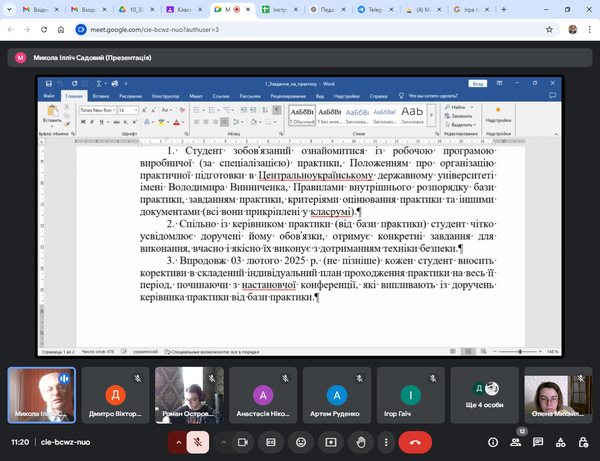Screen dimensions: 600x461
Task: Click the present screen button
Action: pyautogui.click(x=331, y=441)
